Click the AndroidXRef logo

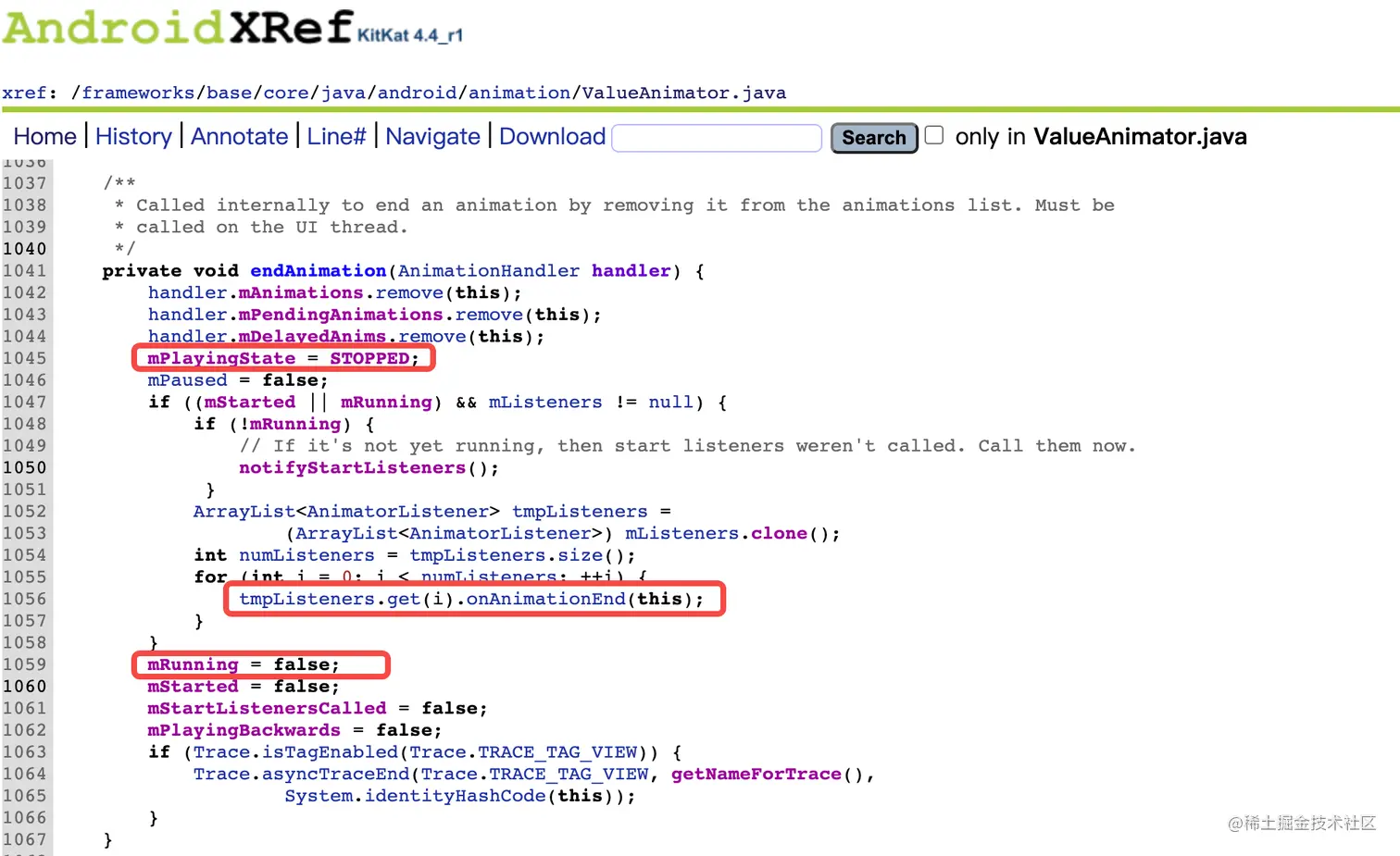(179, 26)
